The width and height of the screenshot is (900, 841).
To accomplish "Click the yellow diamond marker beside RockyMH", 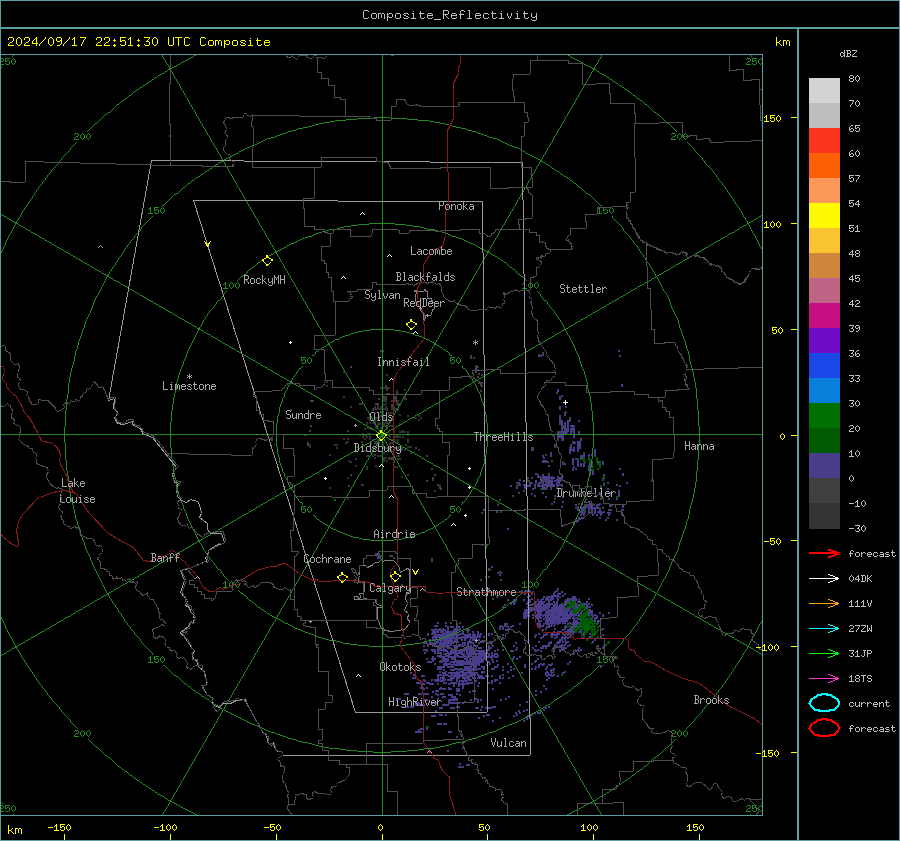I will (267, 261).
